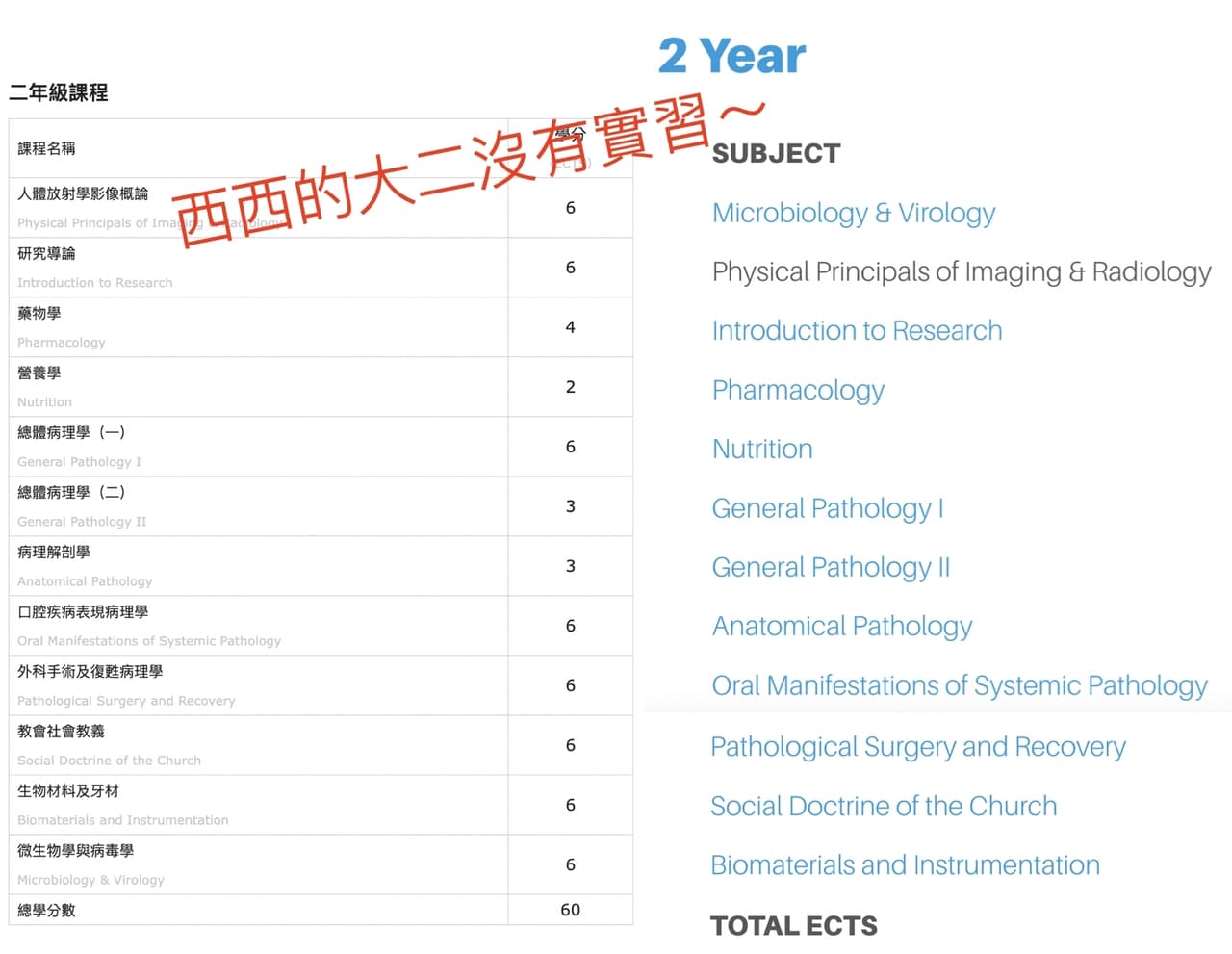Click gray 'Nutrition' subtitle in the table
1232x954 pixels.
click(44, 402)
